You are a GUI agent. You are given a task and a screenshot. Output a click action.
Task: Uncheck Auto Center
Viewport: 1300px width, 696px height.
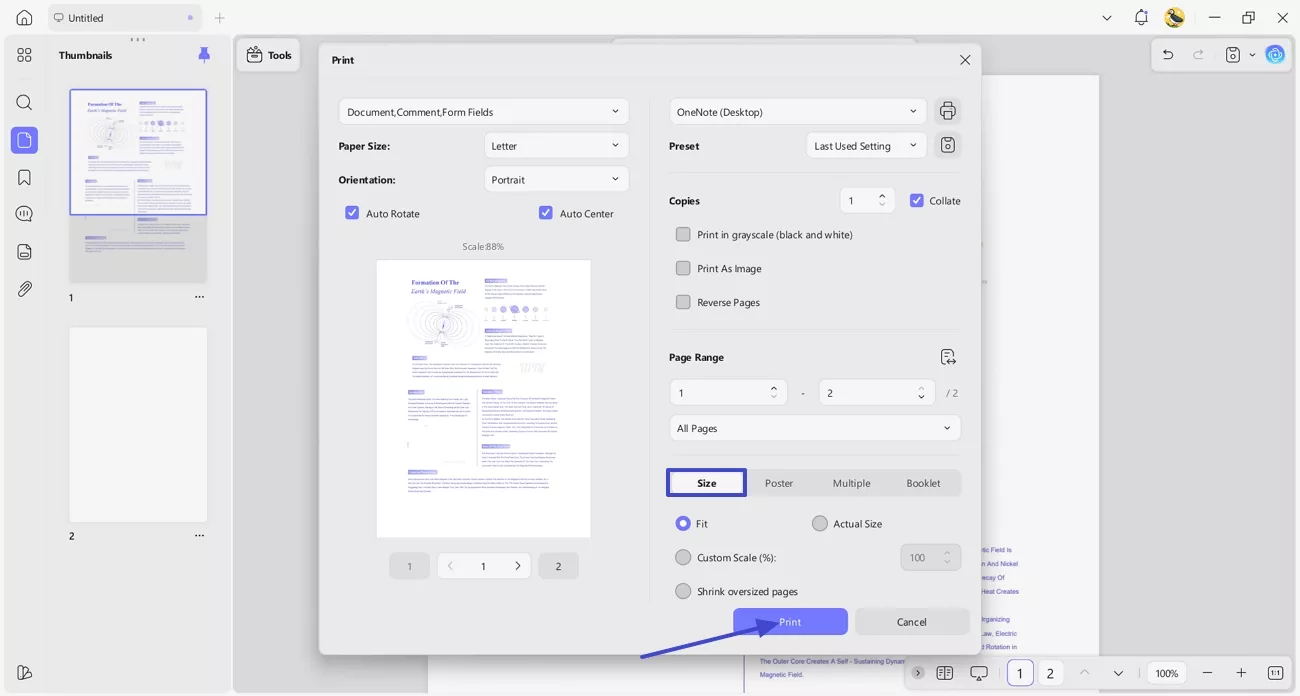click(x=546, y=213)
